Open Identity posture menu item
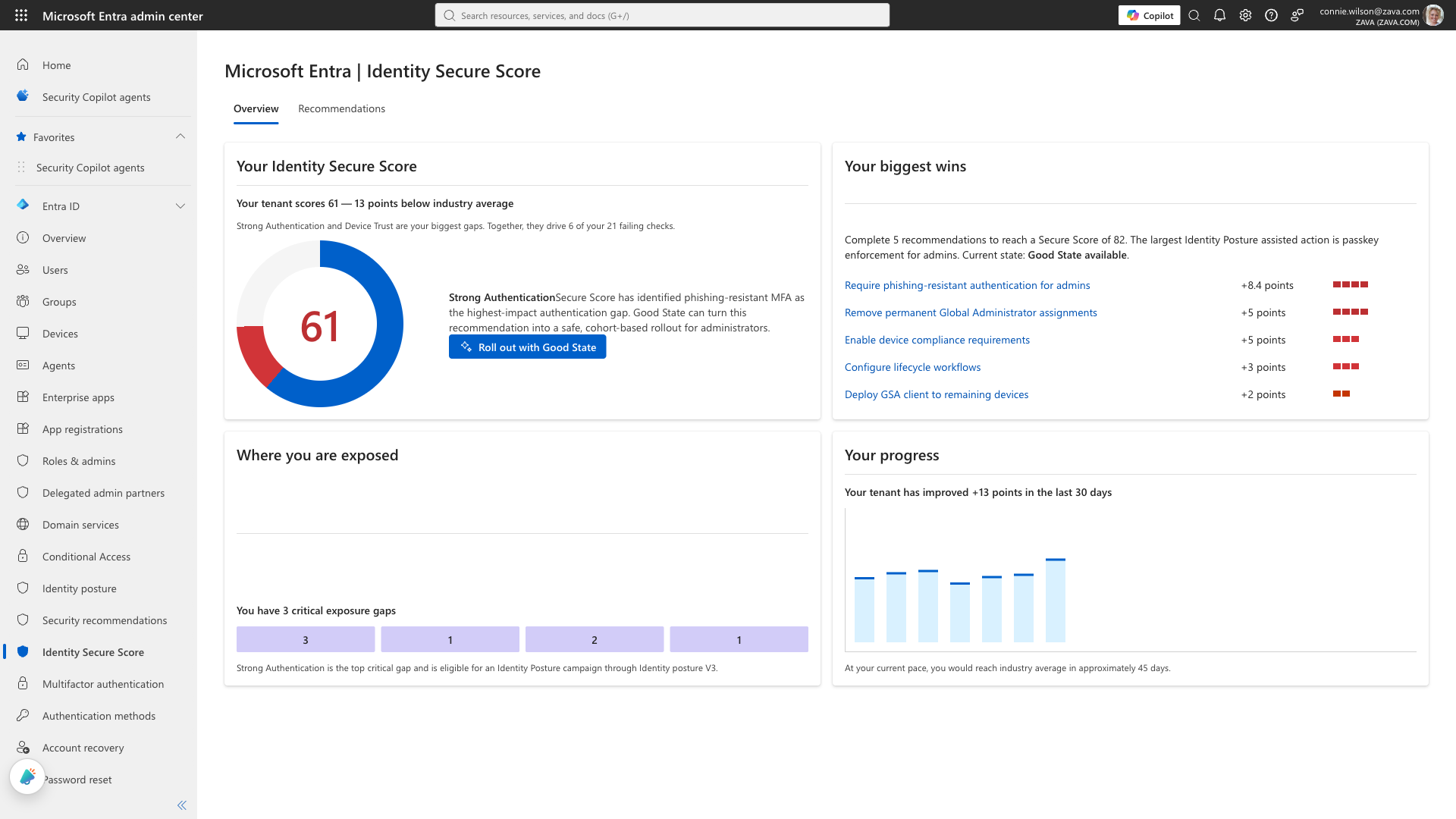Screen dimensions: 1456x819 pos(99,588)
